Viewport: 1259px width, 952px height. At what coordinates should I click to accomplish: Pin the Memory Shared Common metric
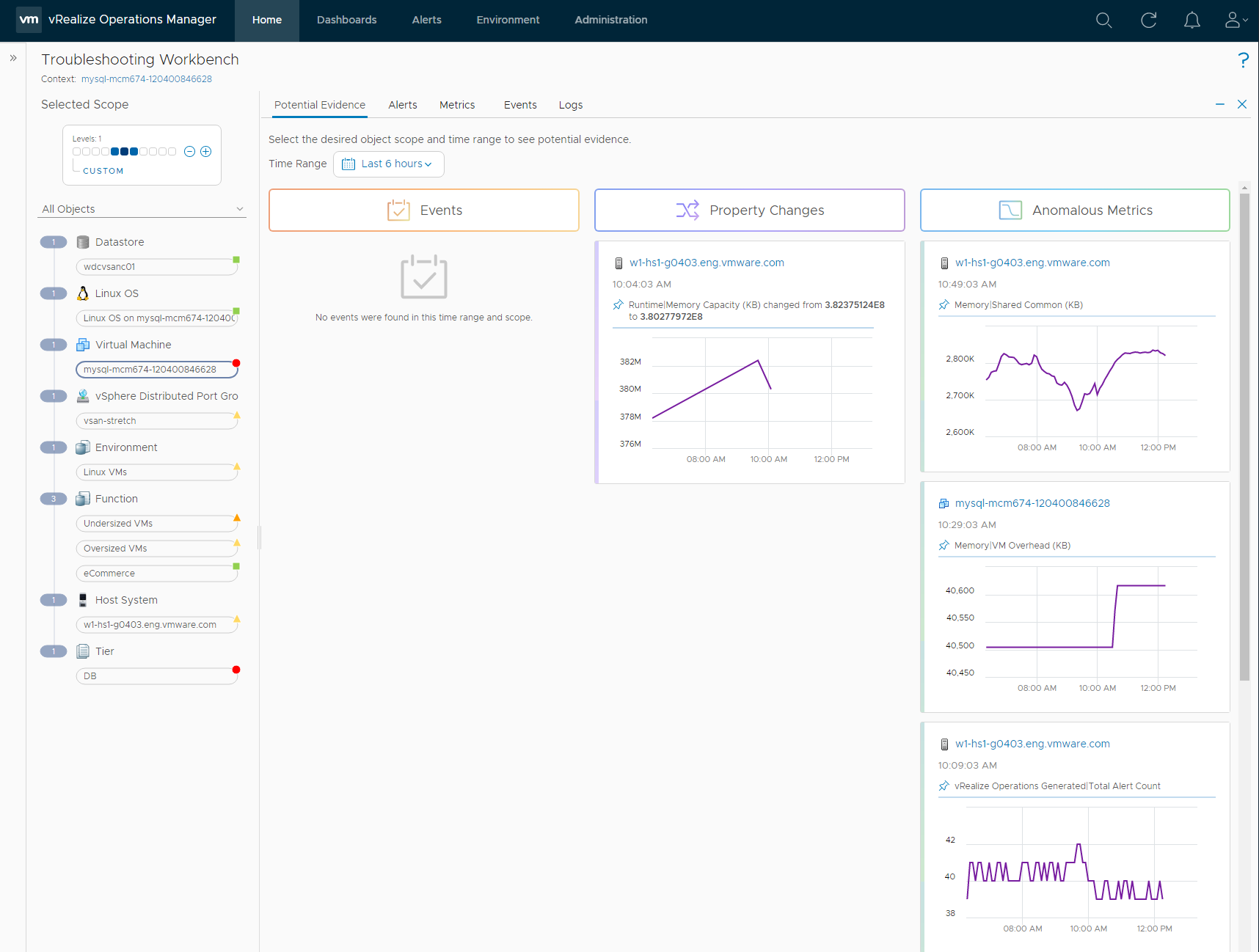coord(944,305)
